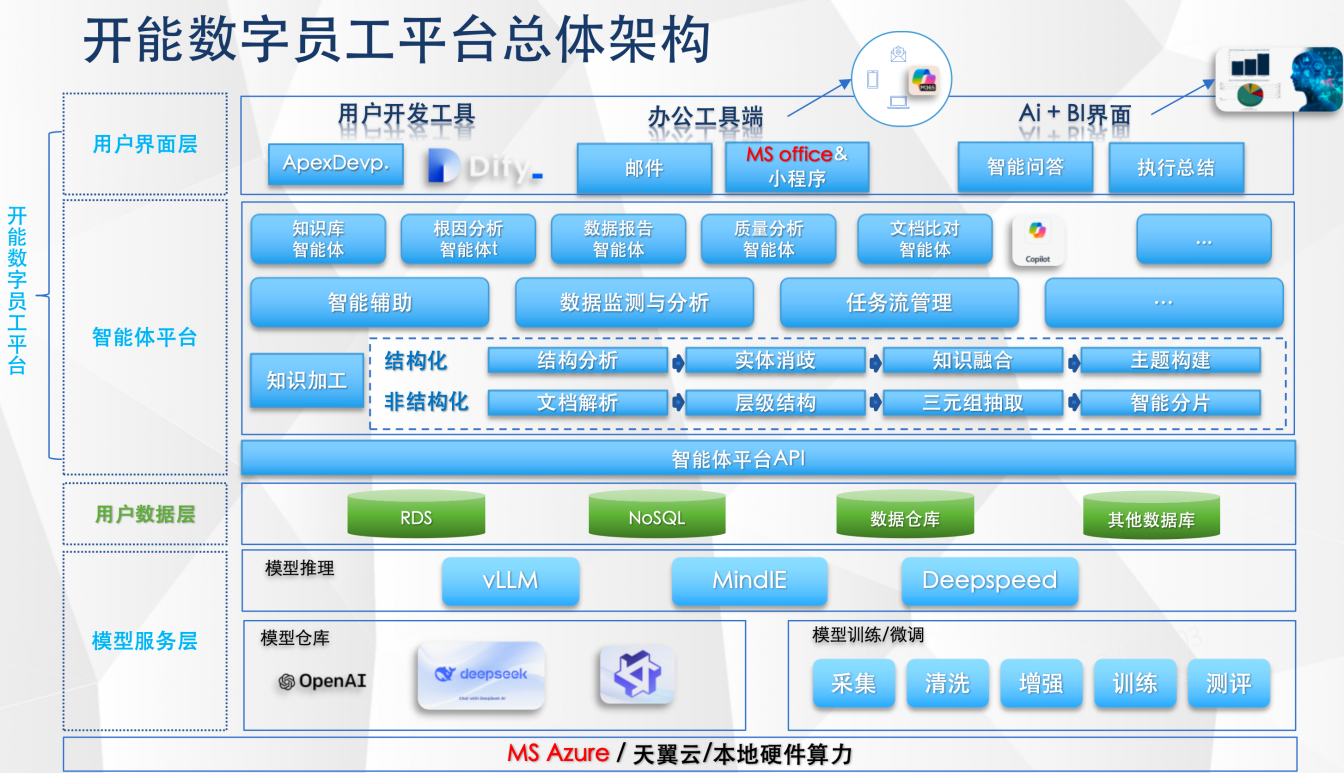Click the 数据仓库 database cylinder
This screenshot has width=1344, height=773.
point(905,515)
